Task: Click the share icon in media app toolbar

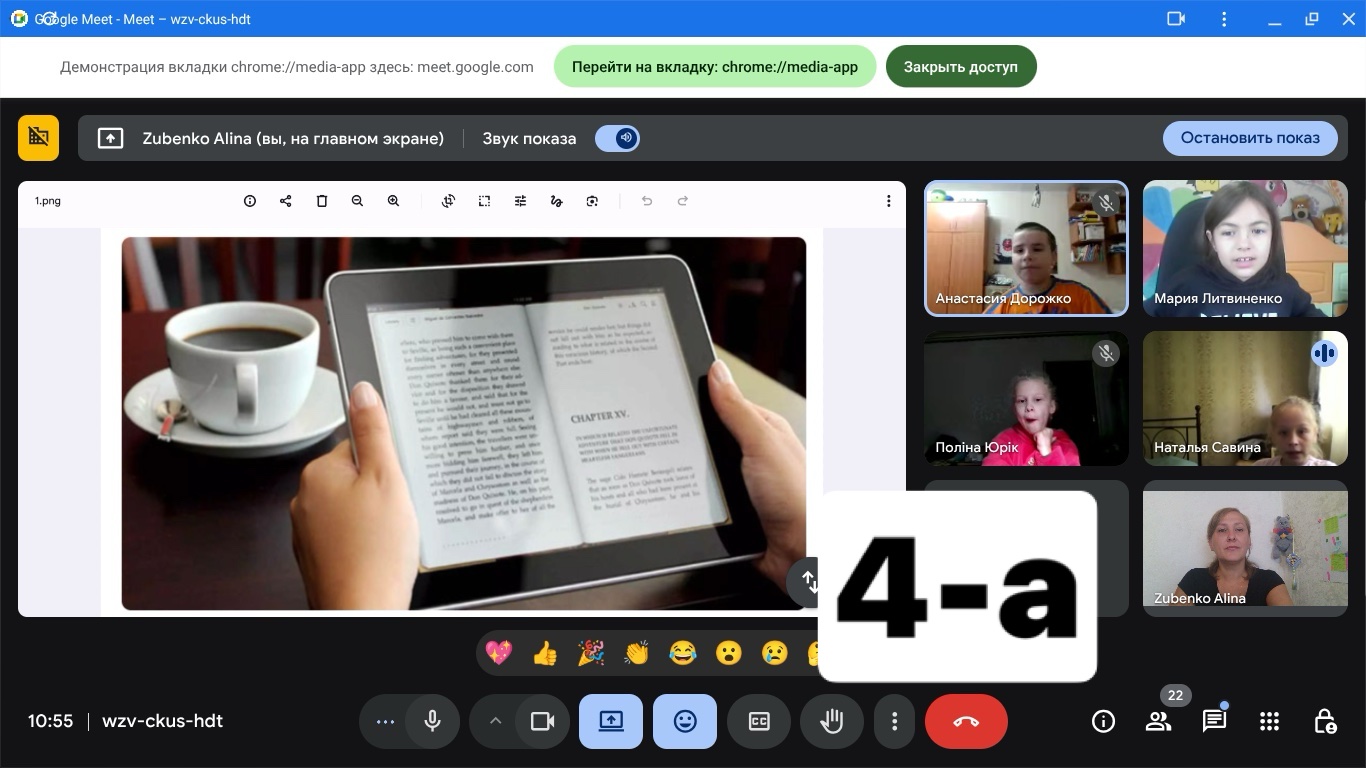Action: tap(285, 201)
